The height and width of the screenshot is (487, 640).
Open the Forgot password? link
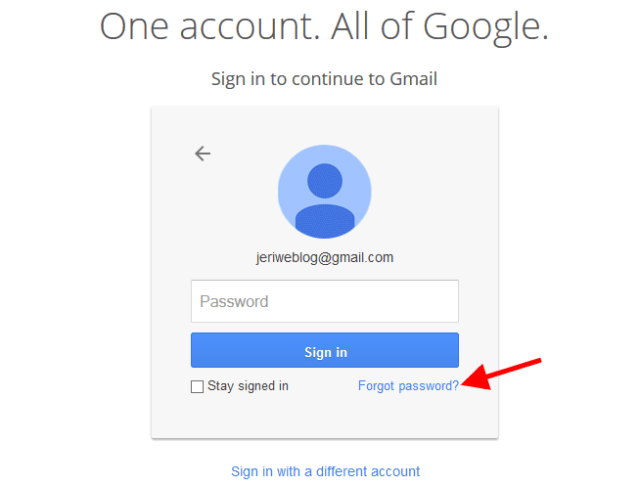(x=408, y=386)
